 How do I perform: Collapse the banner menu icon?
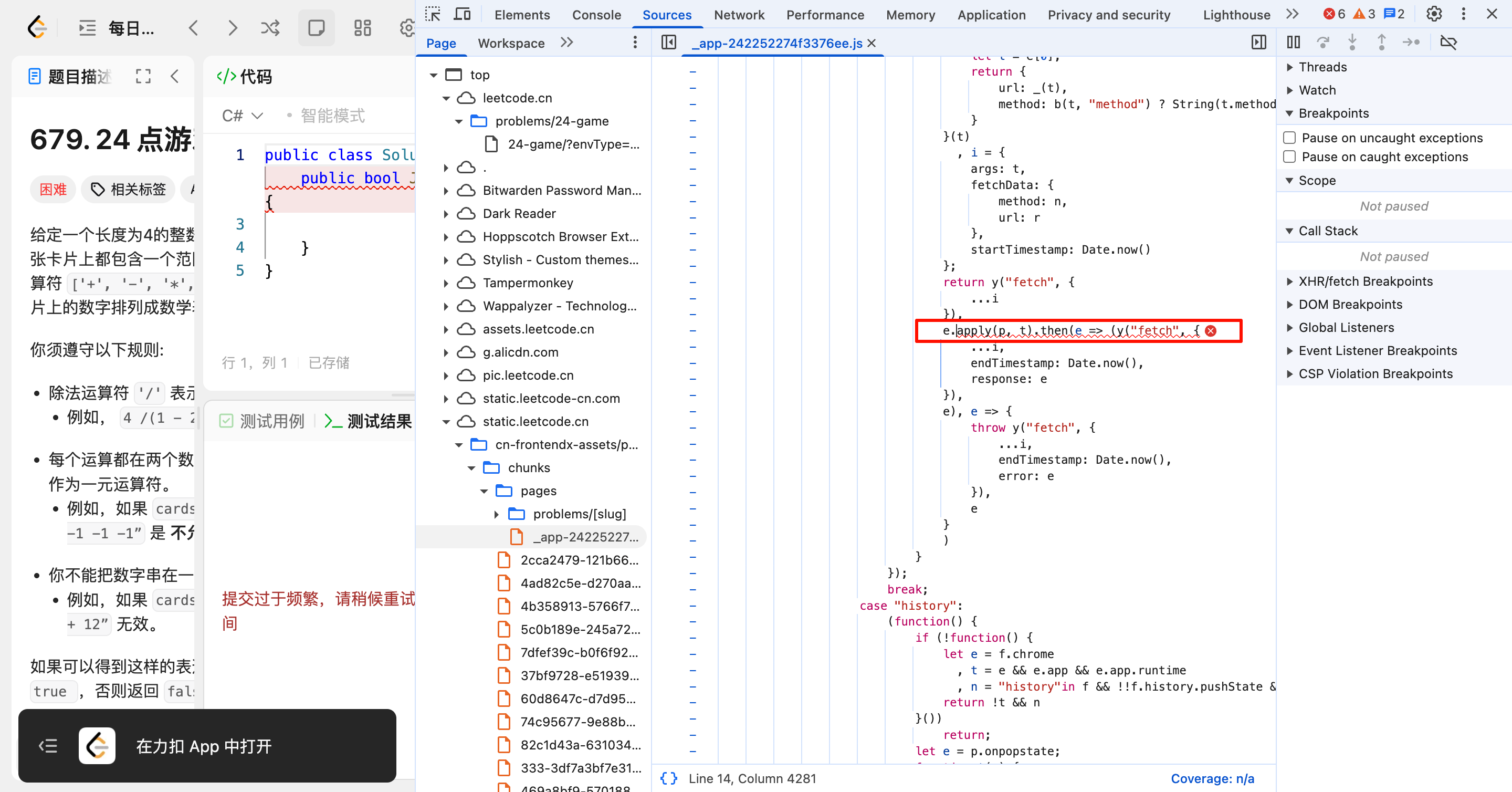coord(48,746)
